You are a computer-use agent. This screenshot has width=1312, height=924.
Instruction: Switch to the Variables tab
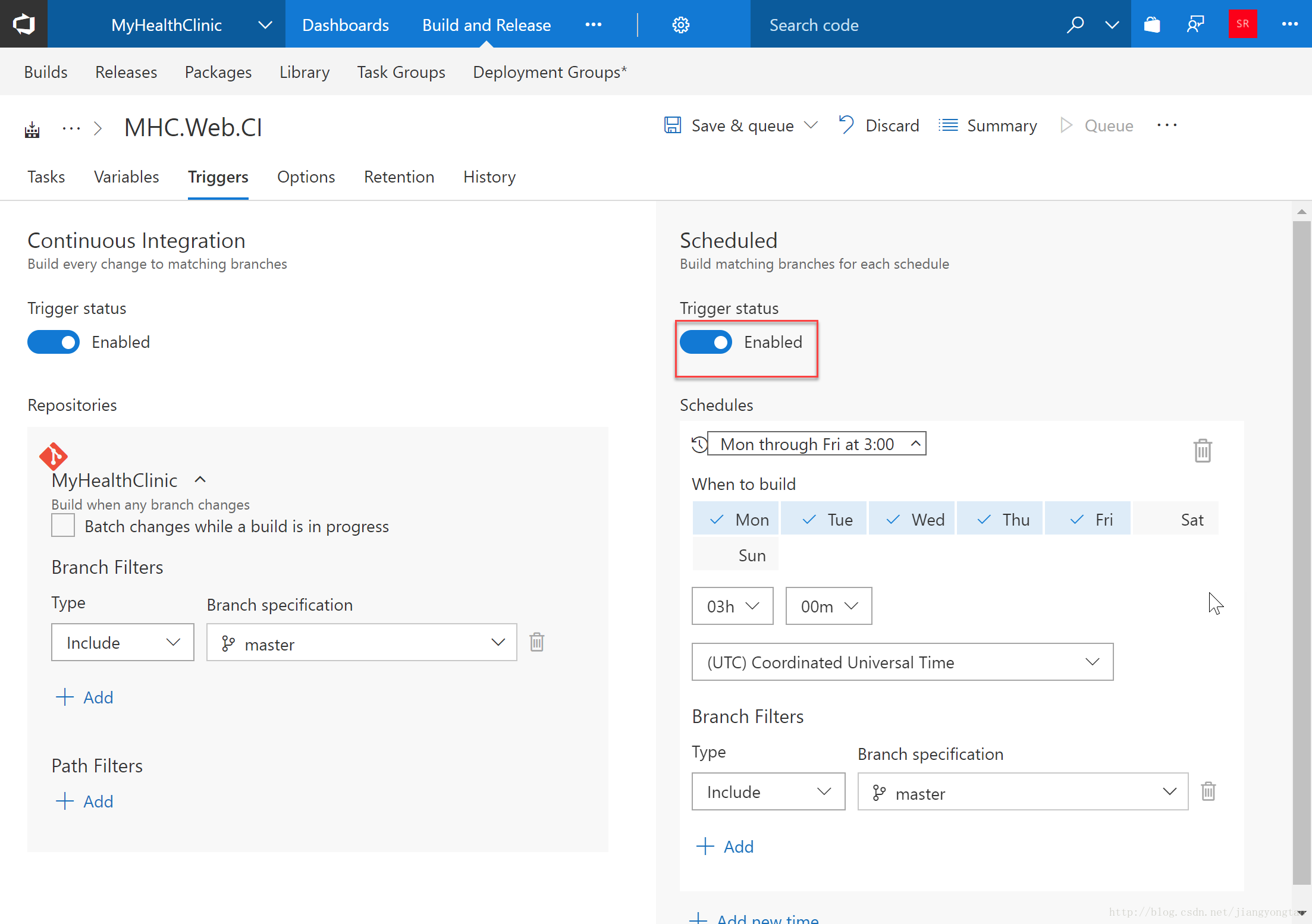(127, 177)
